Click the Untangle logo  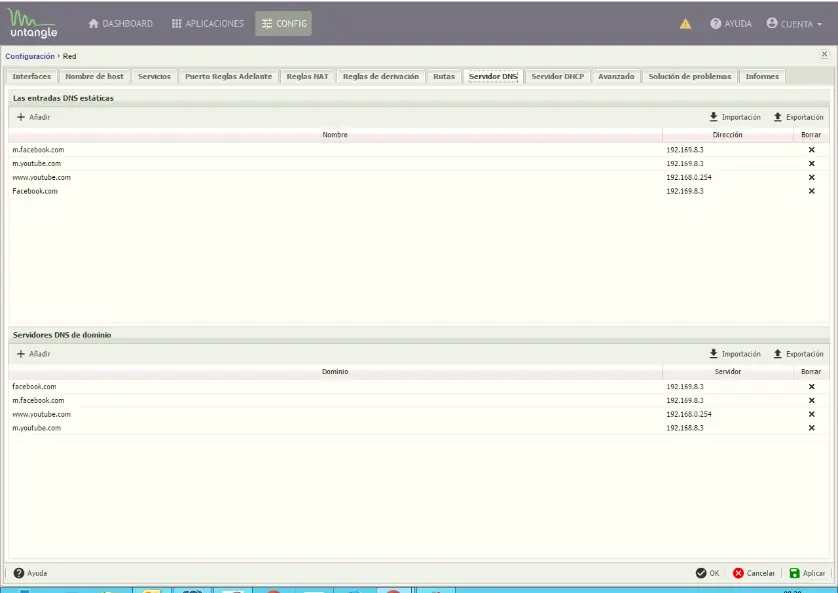click(x=33, y=24)
